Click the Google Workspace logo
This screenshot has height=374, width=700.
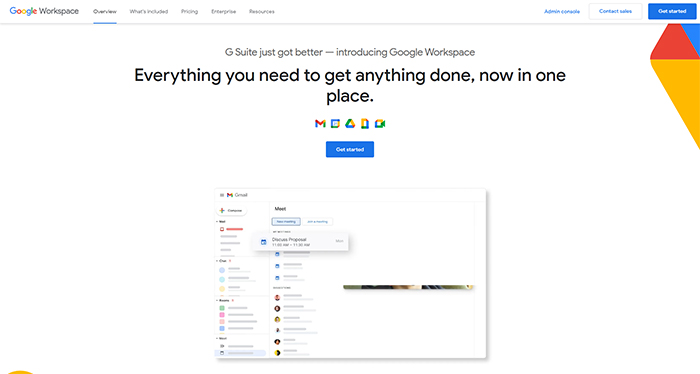pos(44,11)
